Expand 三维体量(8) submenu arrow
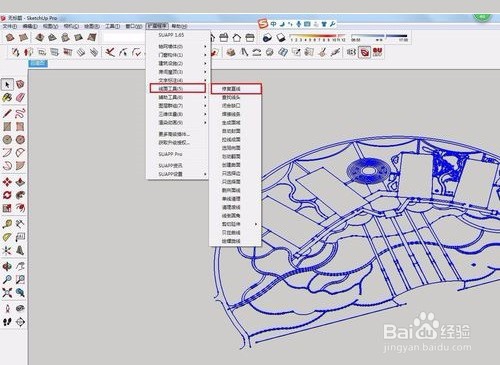500x365 pixels. (x=205, y=114)
